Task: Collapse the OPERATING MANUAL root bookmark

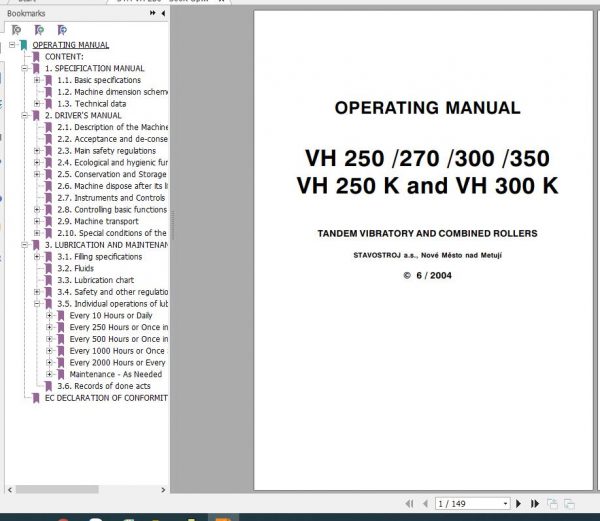Action: click(x=12, y=45)
